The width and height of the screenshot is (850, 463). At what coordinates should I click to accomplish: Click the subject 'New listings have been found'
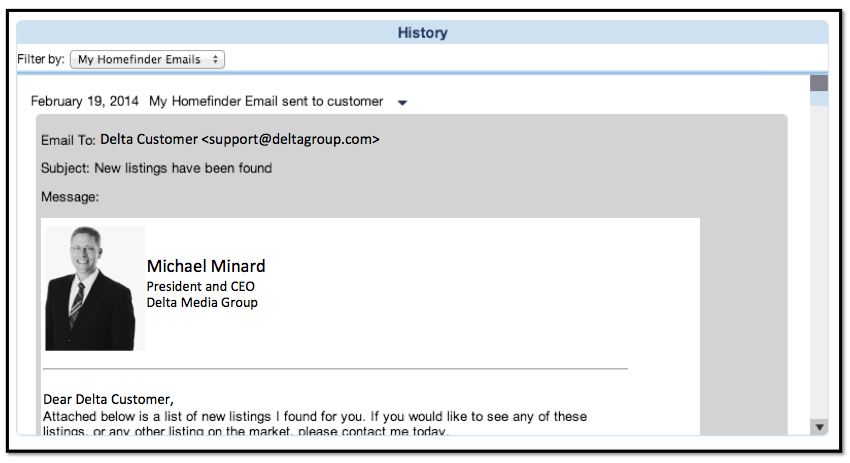pos(183,168)
